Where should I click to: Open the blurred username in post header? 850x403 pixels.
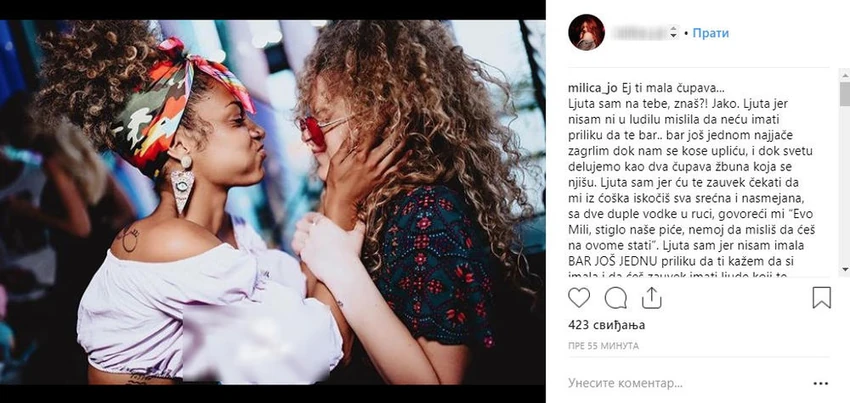(x=640, y=33)
